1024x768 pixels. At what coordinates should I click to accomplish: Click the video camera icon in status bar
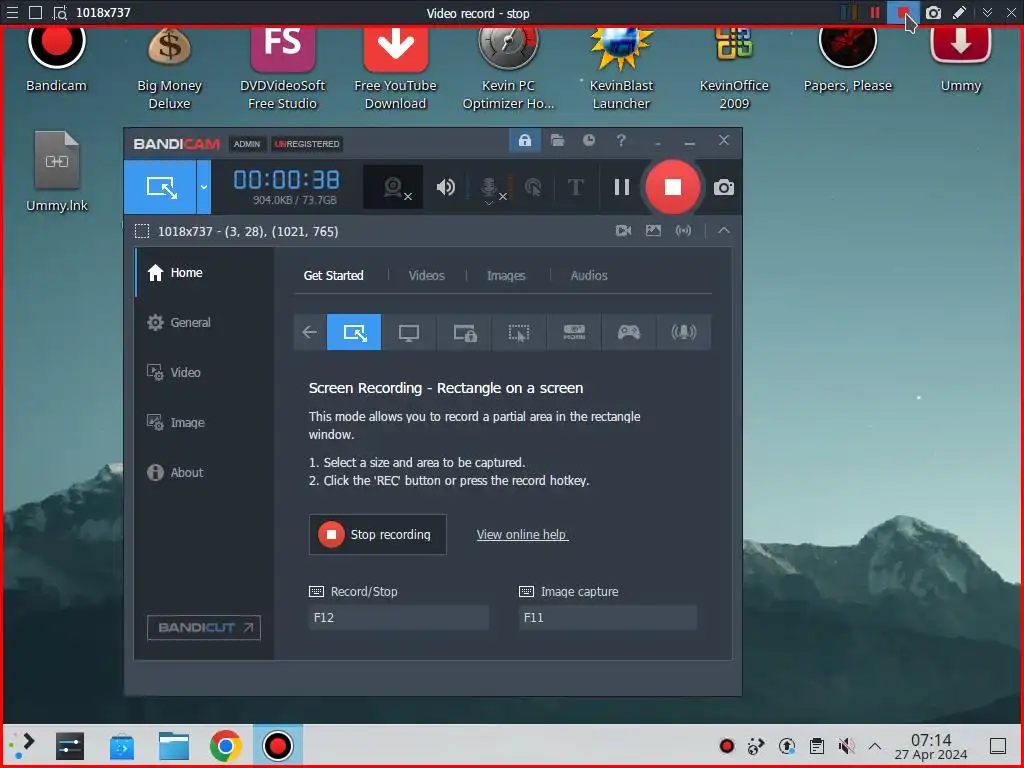(623, 231)
